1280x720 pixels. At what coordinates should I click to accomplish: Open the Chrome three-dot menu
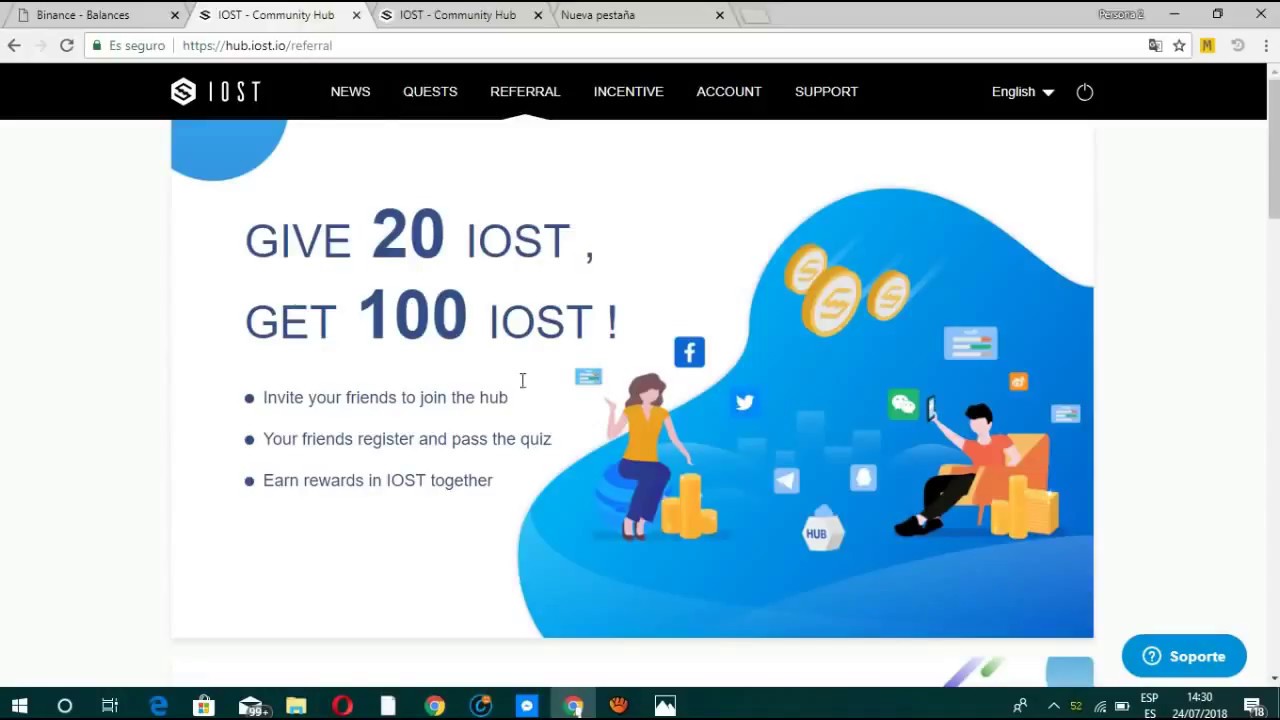pyautogui.click(x=1266, y=45)
